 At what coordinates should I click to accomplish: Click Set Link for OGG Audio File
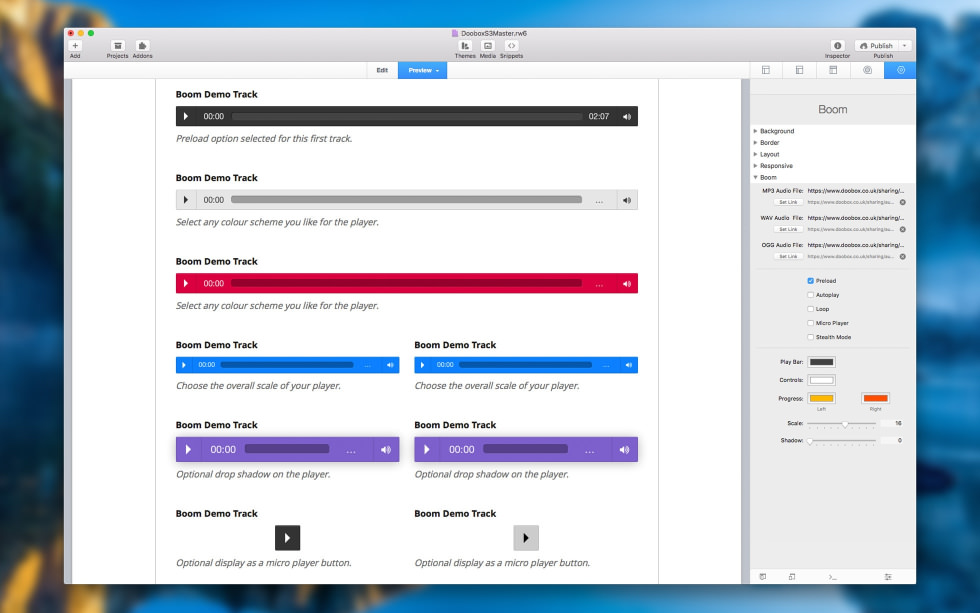point(788,257)
